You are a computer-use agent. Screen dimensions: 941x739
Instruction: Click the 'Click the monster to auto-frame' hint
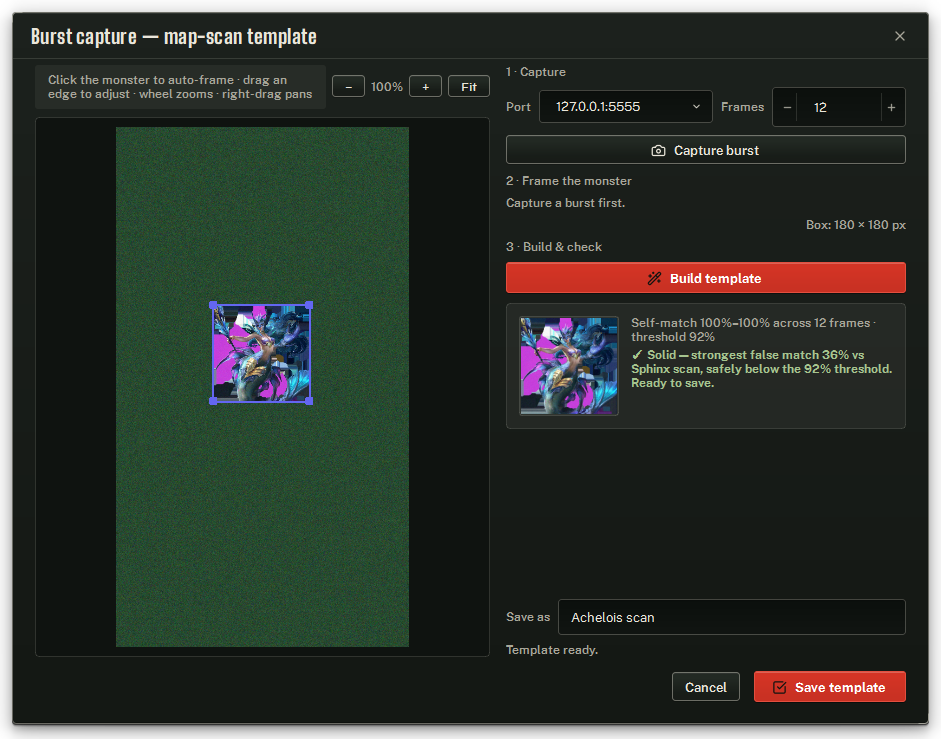[x=180, y=87]
